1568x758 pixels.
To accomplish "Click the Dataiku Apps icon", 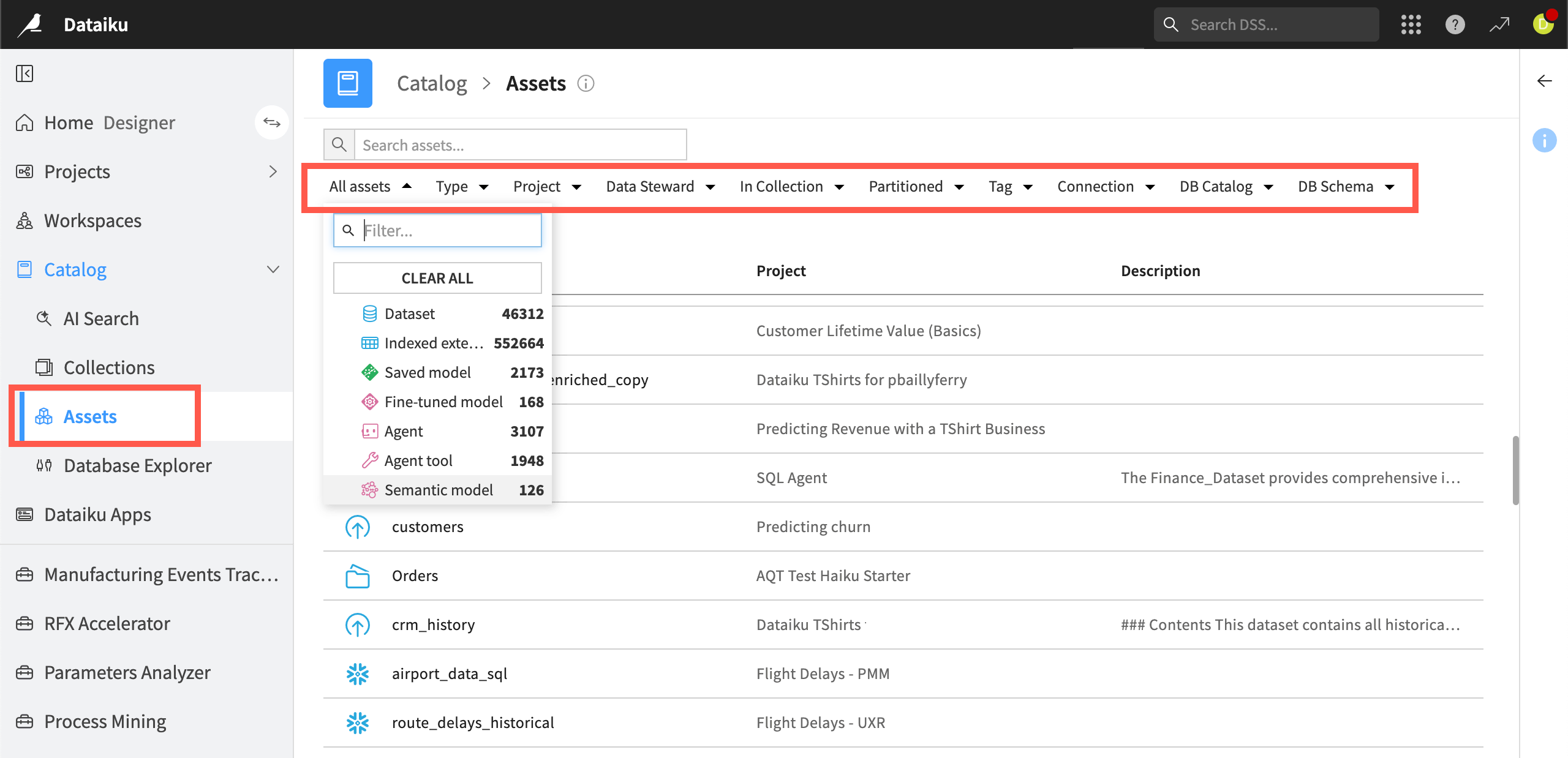I will click(24, 514).
